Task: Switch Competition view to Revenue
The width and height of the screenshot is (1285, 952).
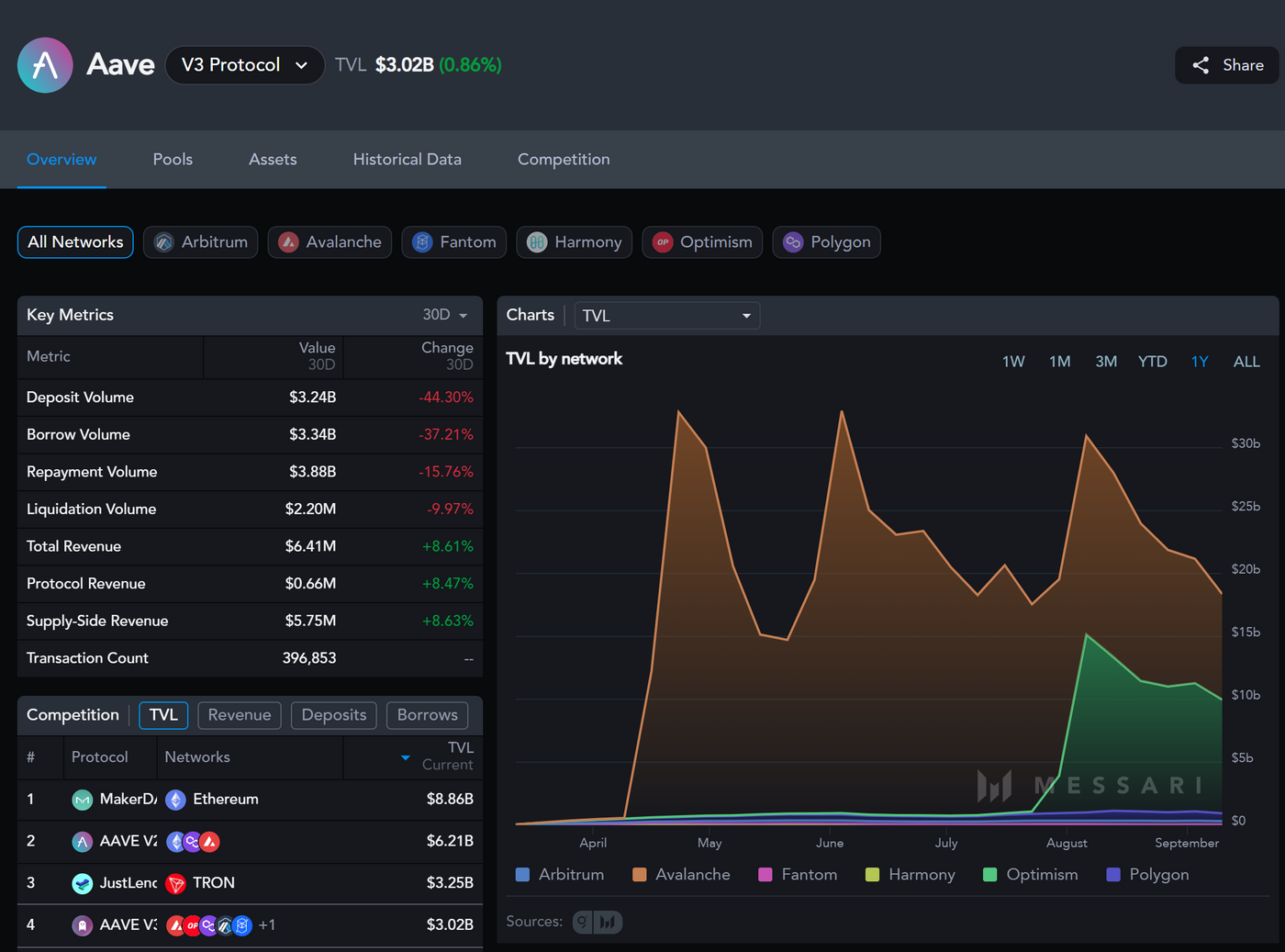Action: (x=240, y=715)
